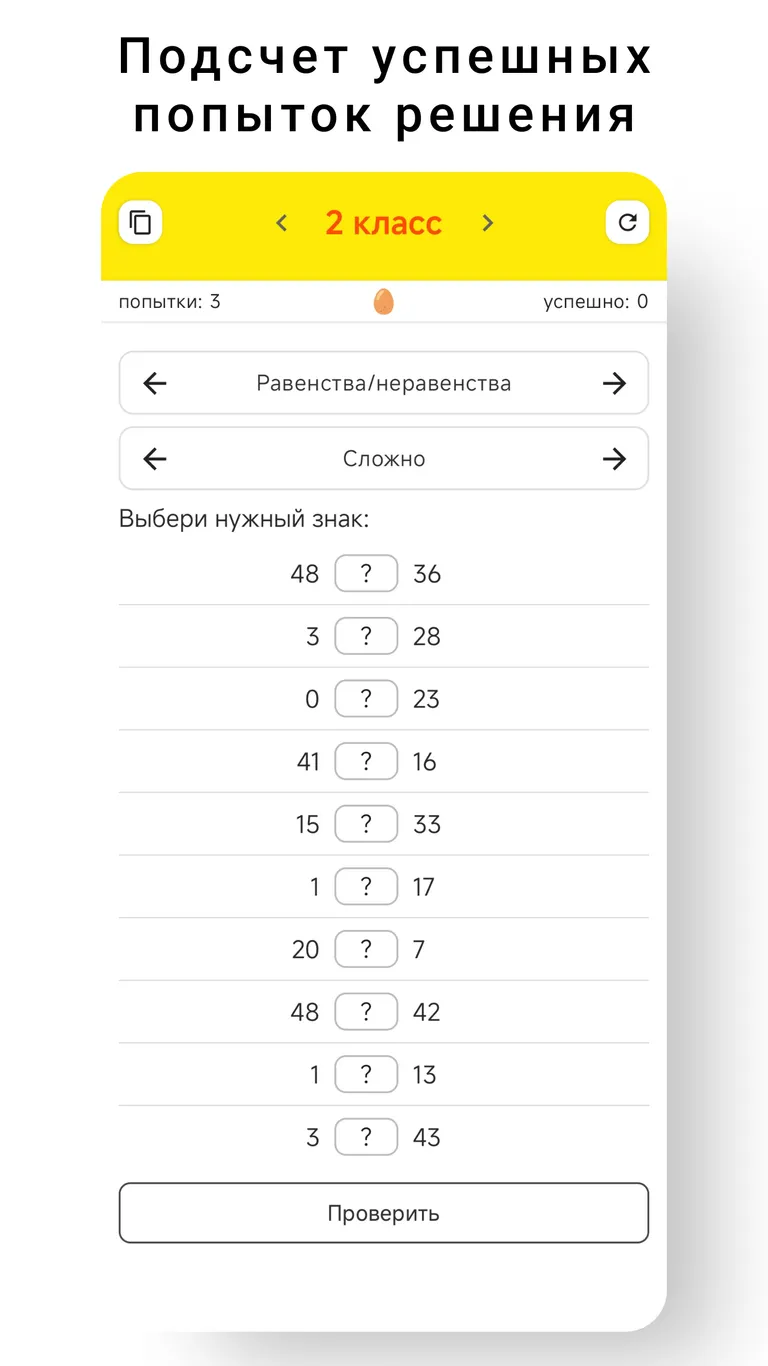The height and width of the screenshot is (1366, 768).
Task: Go to previous grade with left chevron
Action: click(282, 223)
